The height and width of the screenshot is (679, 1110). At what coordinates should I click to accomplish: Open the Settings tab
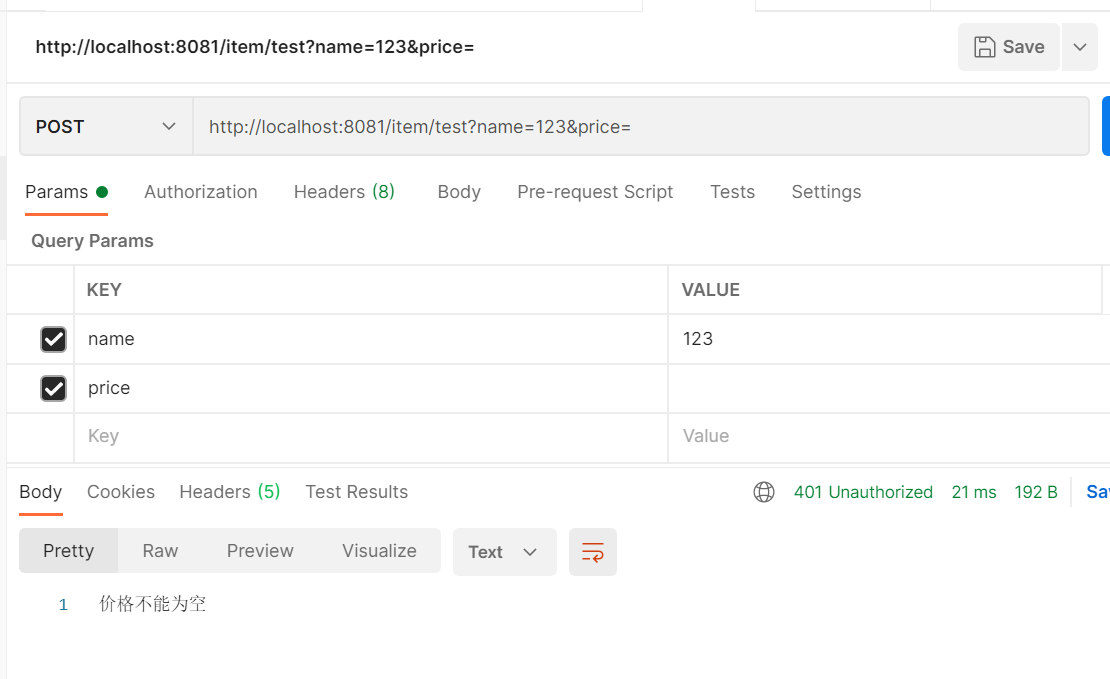tap(826, 192)
